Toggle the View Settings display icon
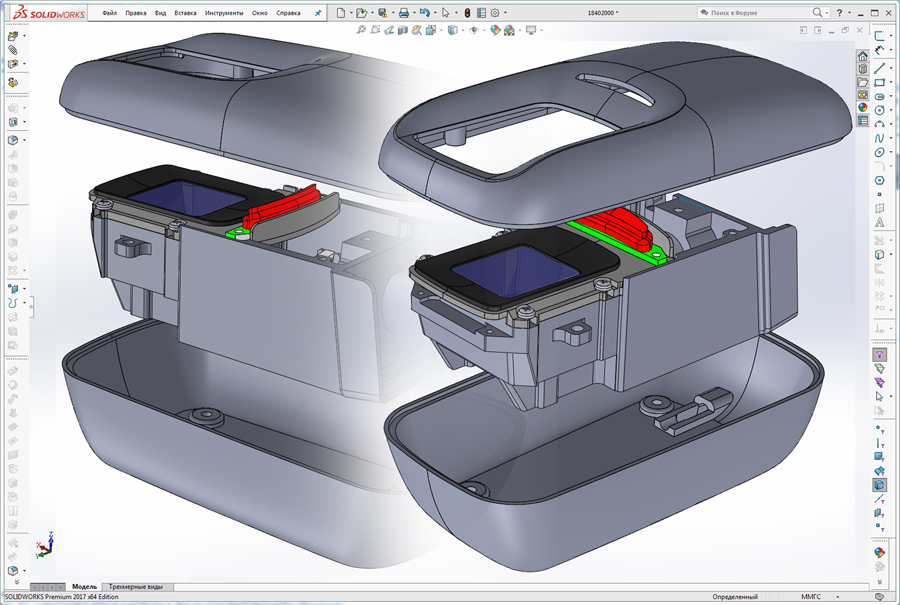The width and height of the screenshot is (900, 605). point(531,29)
